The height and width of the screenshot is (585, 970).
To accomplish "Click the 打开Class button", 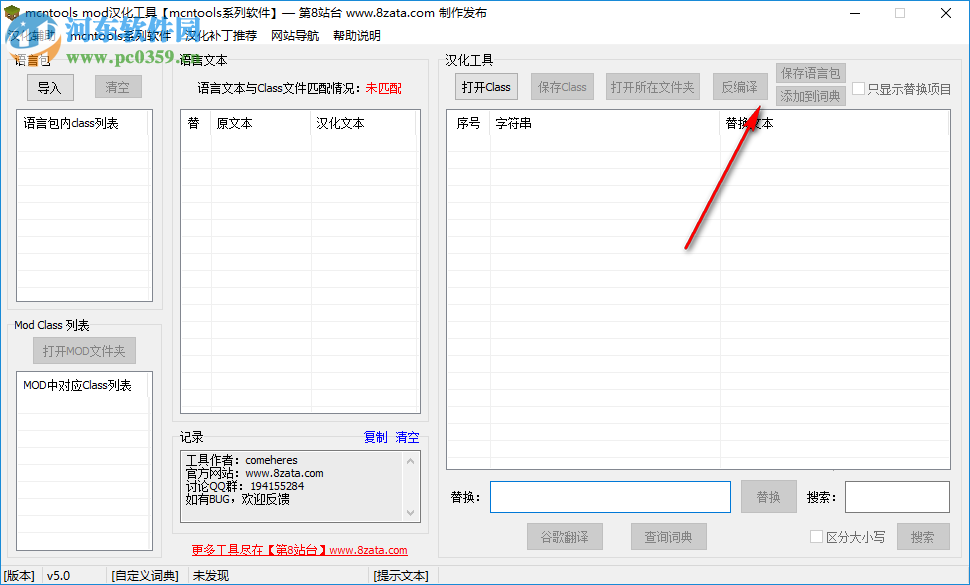I will pos(486,86).
